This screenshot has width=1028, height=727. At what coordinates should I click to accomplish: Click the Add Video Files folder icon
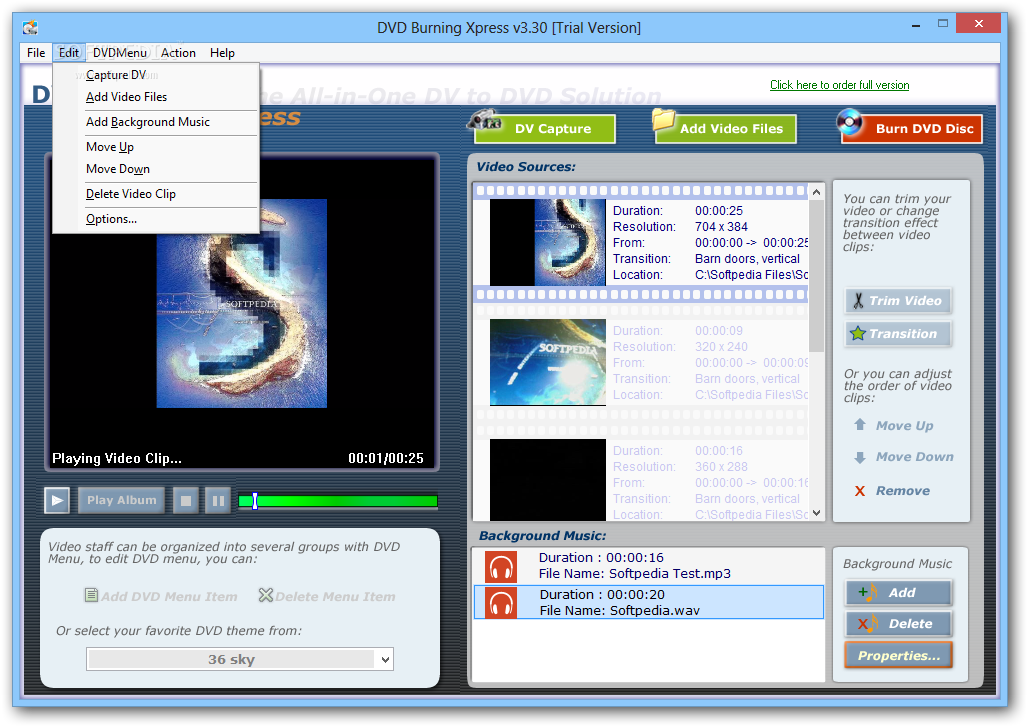pos(663,120)
